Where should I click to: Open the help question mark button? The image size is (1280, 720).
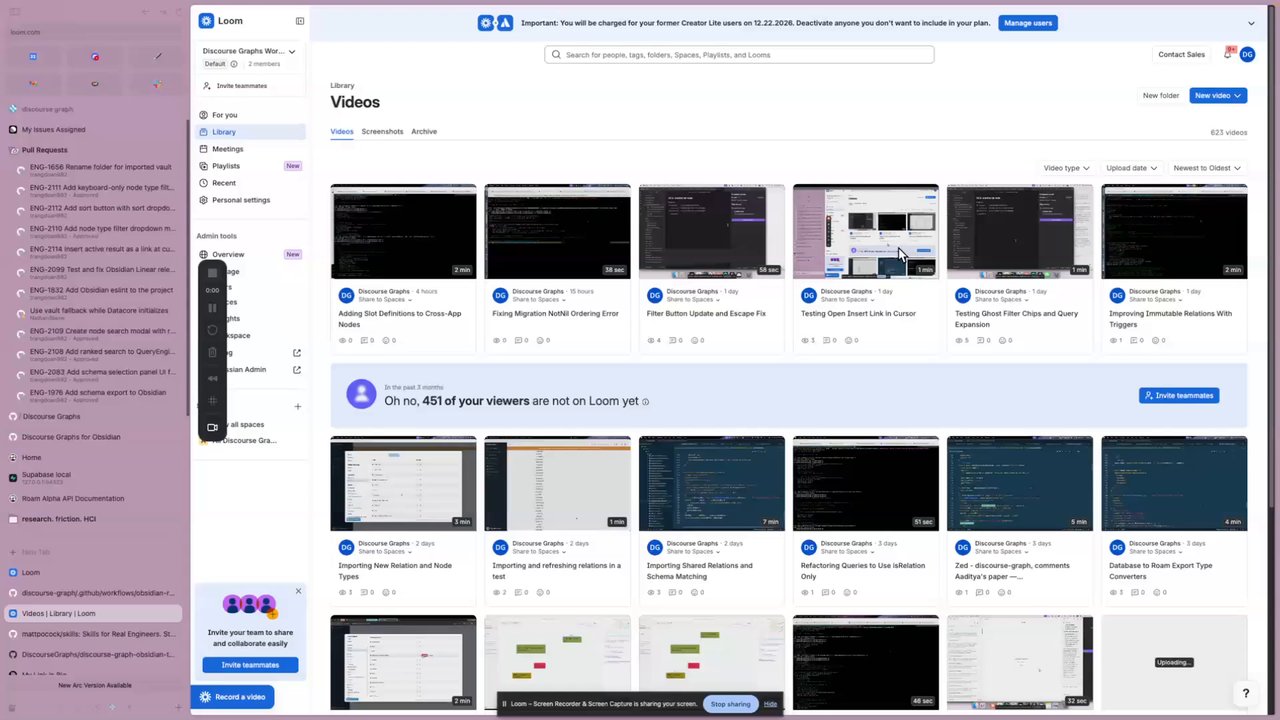point(1246,693)
